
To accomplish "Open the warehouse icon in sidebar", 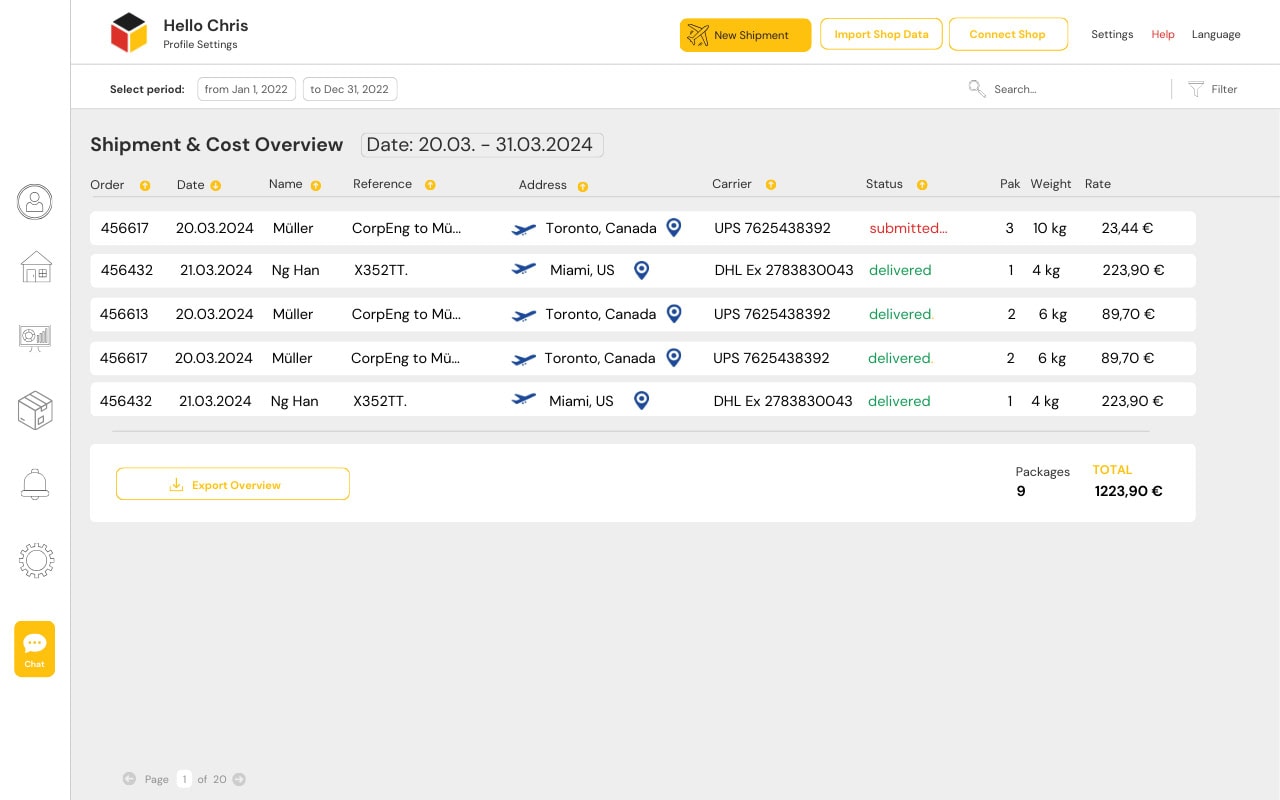I will click(x=35, y=267).
